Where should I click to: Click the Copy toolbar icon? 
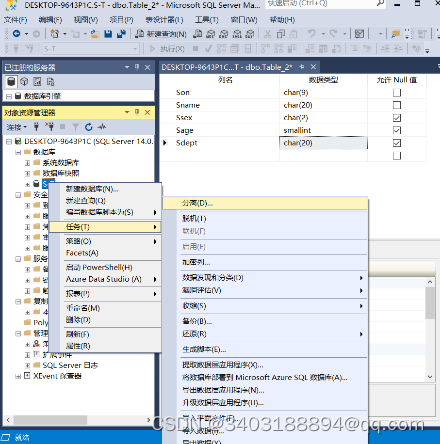281,34
